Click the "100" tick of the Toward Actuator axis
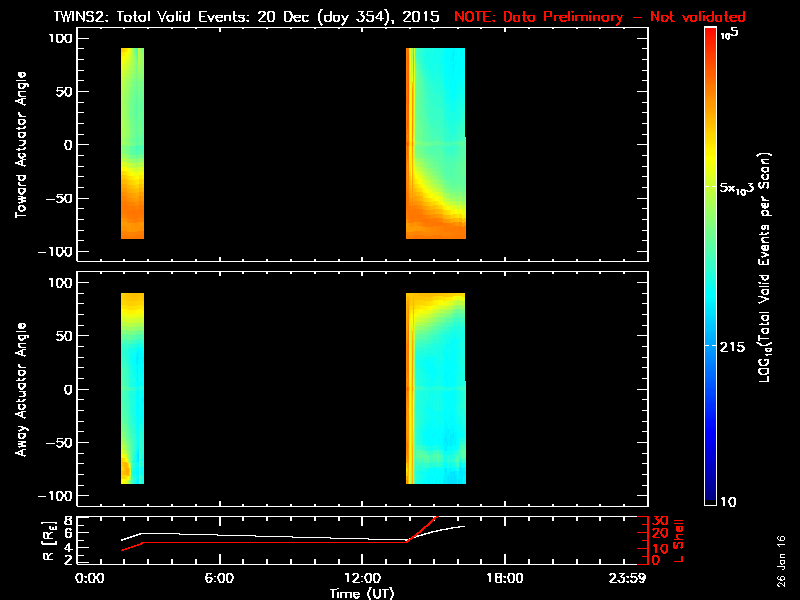800x600 pixels. [61, 38]
